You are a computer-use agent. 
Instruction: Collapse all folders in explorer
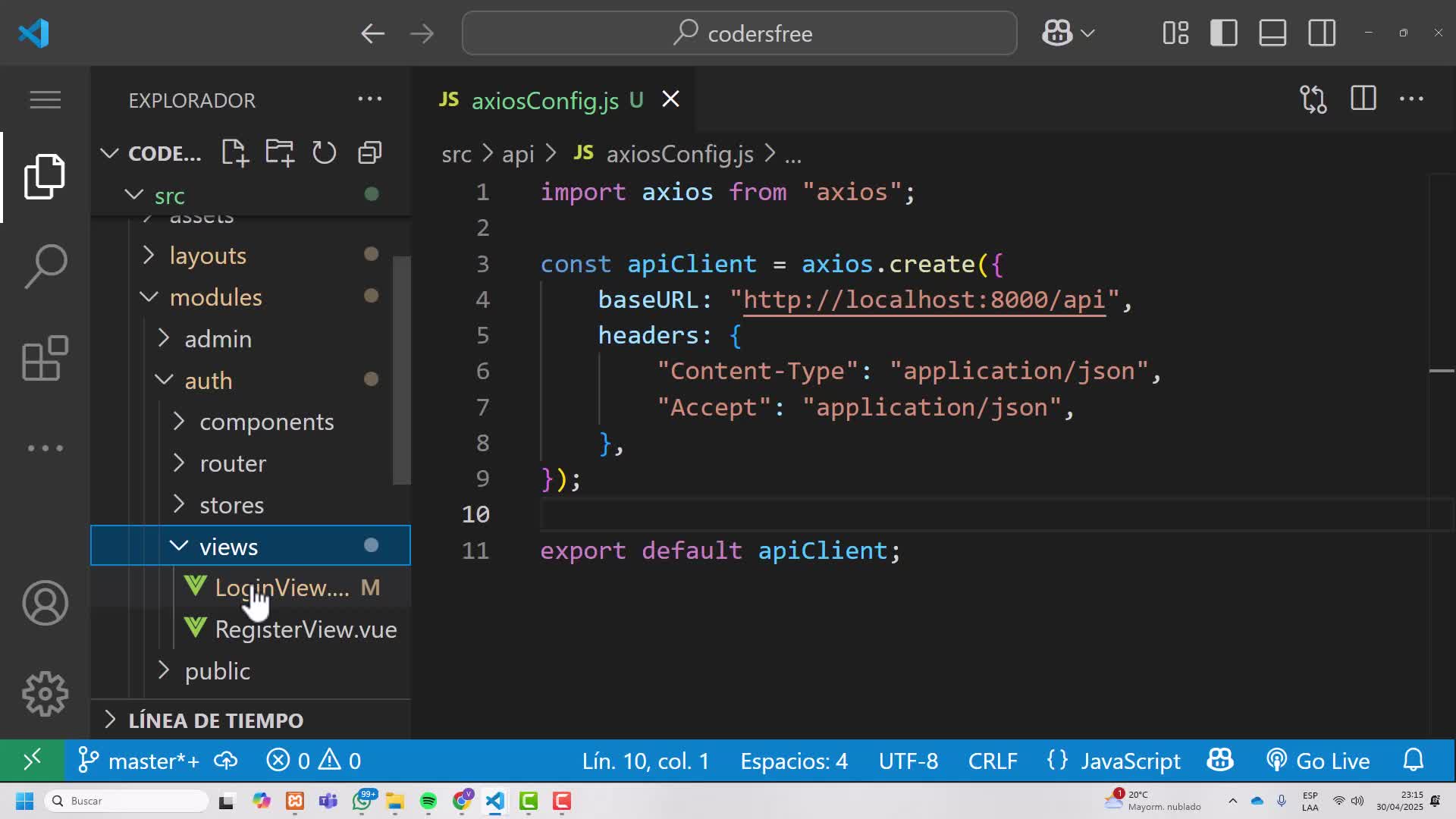coord(369,152)
